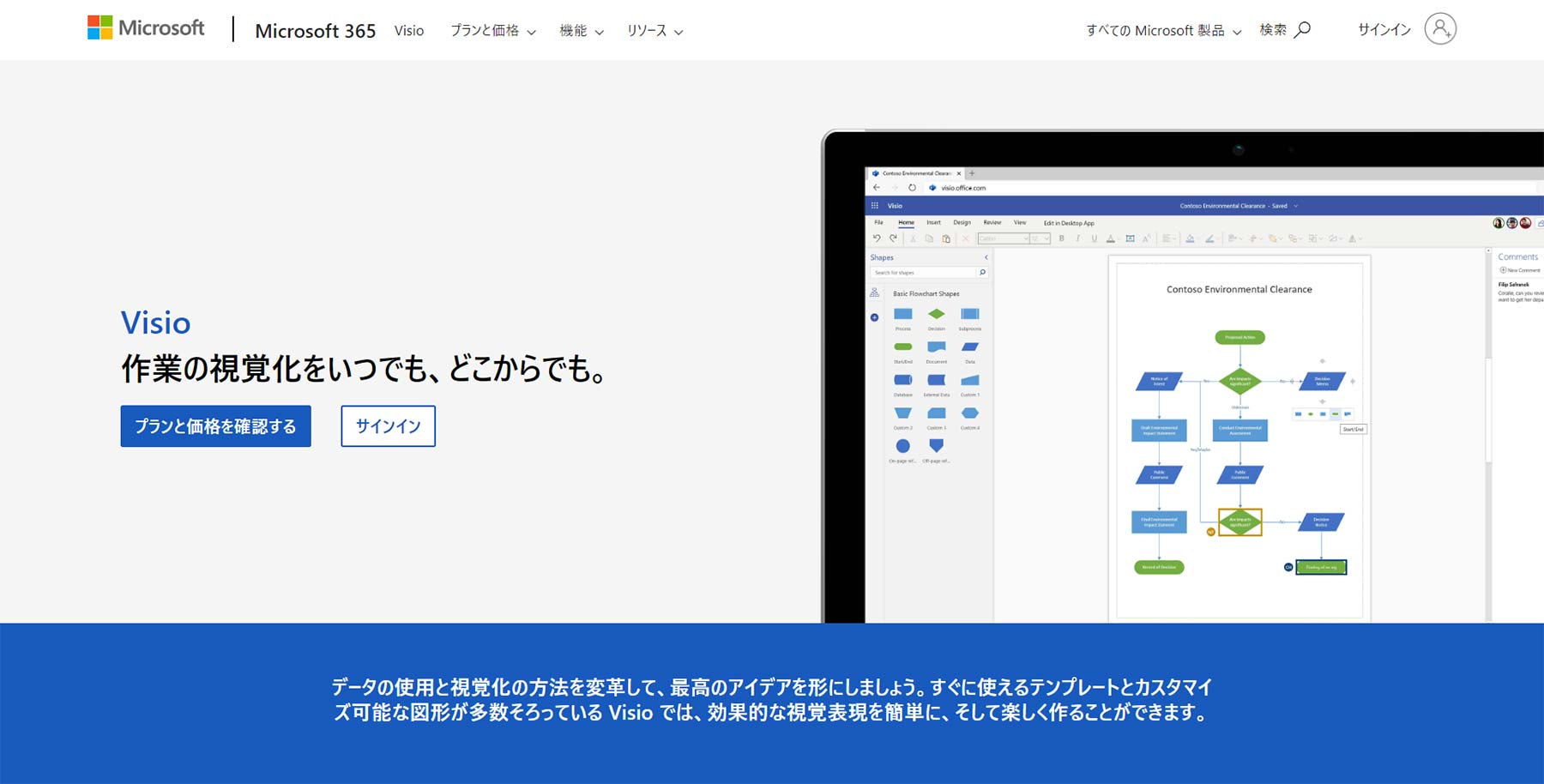1544x784 pixels.
Task: Switch to the View ribbon tab
Action: coord(1020,223)
